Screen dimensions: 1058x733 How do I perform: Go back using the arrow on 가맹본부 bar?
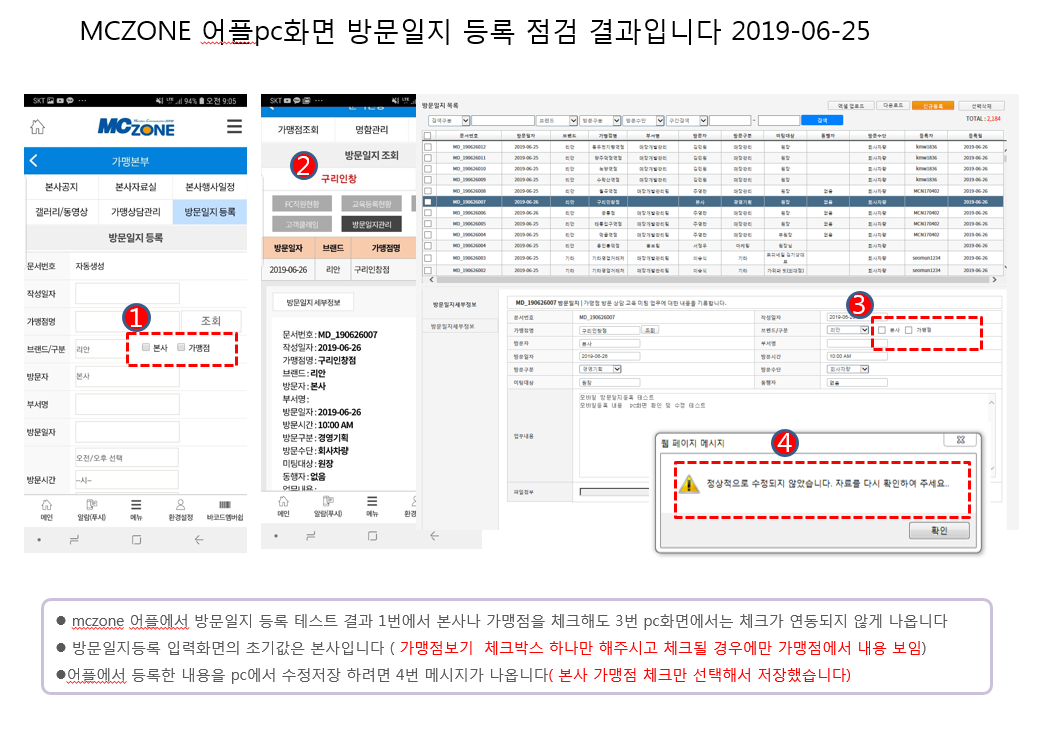pos(34,161)
